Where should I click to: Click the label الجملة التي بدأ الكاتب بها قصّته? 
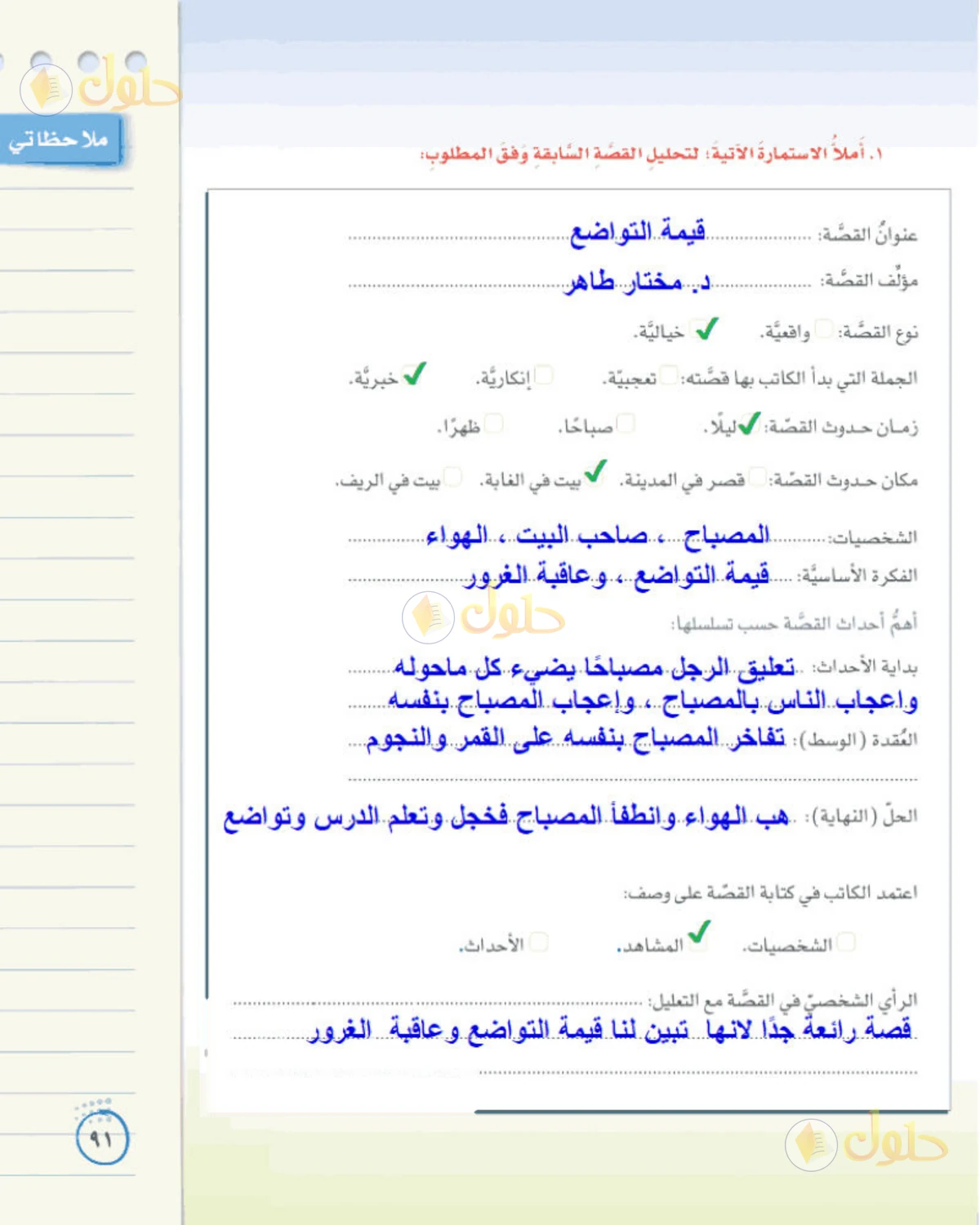800,377
